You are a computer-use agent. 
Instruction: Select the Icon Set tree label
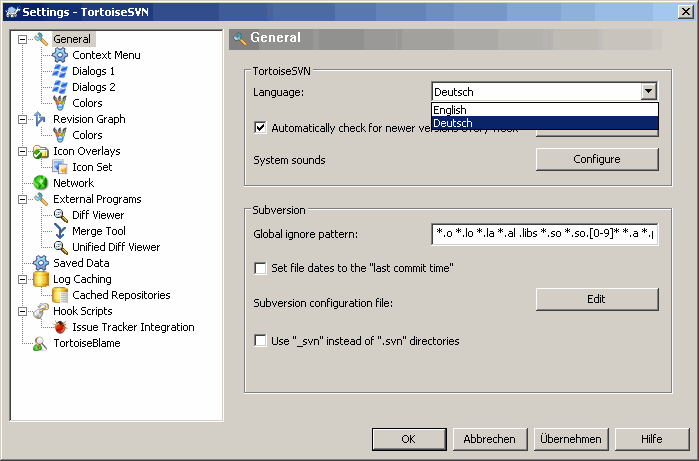point(92,167)
